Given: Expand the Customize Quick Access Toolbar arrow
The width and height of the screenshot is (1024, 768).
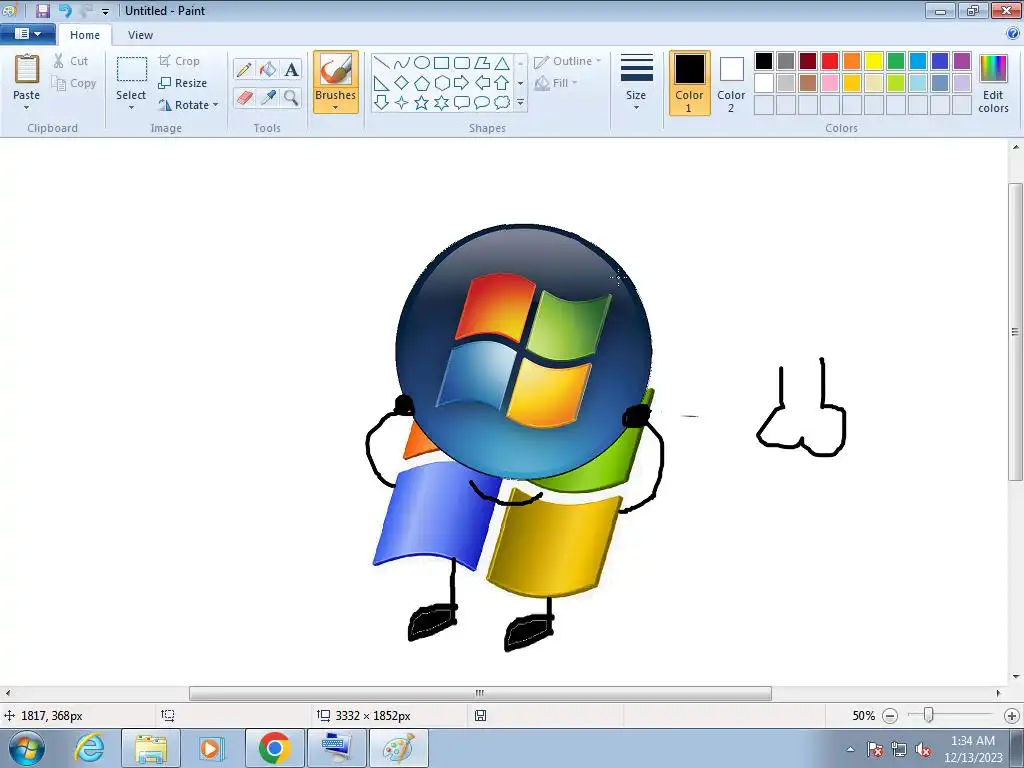Looking at the screenshot, I should [x=105, y=11].
